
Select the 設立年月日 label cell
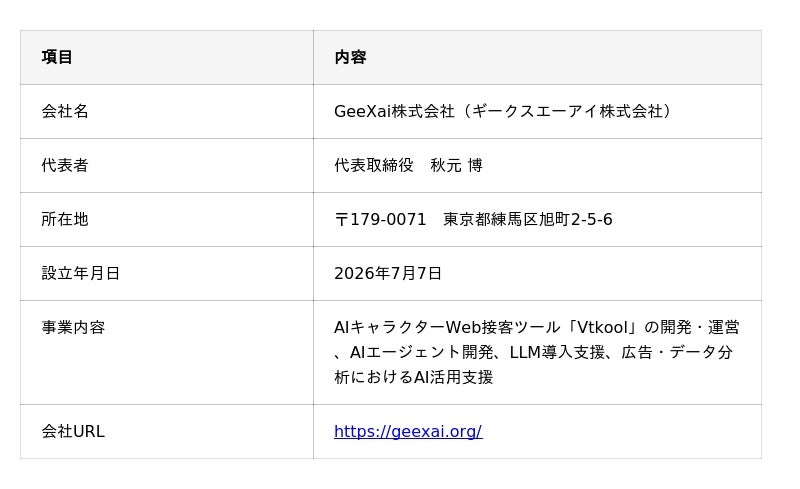167,274
